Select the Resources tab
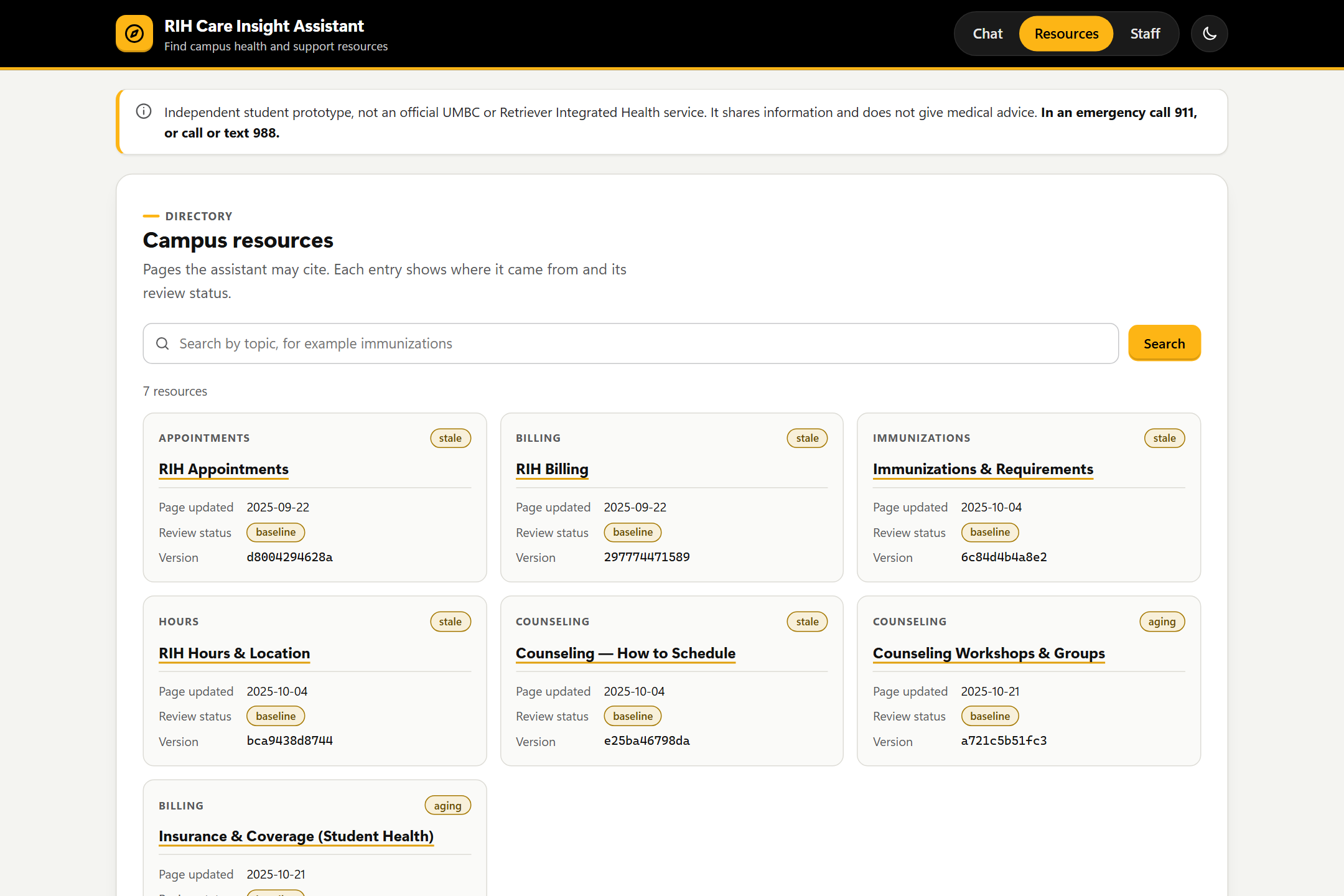This screenshot has width=1344, height=896. point(1066,34)
